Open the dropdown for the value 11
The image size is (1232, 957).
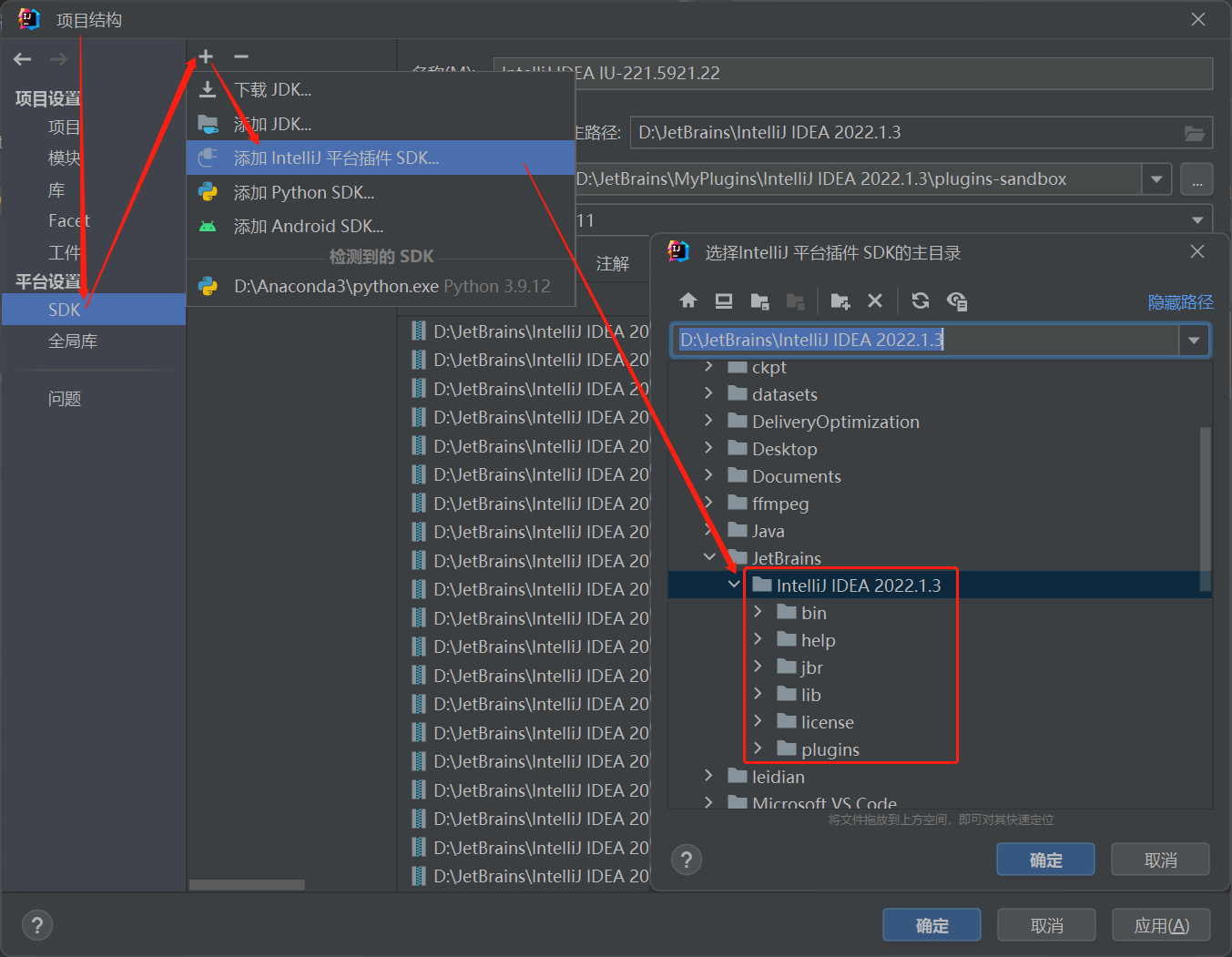click(x=1197, y=220)
